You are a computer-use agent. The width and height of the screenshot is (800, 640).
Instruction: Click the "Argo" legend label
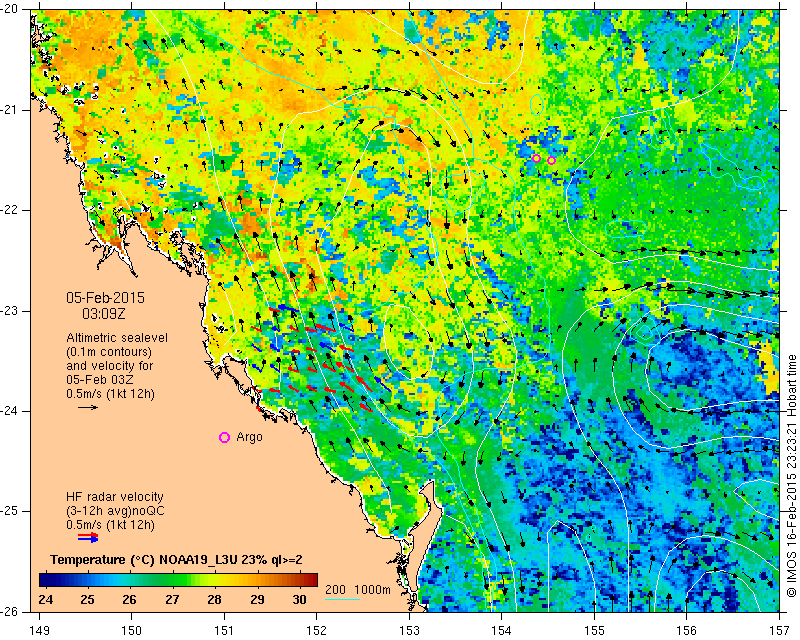249,437
